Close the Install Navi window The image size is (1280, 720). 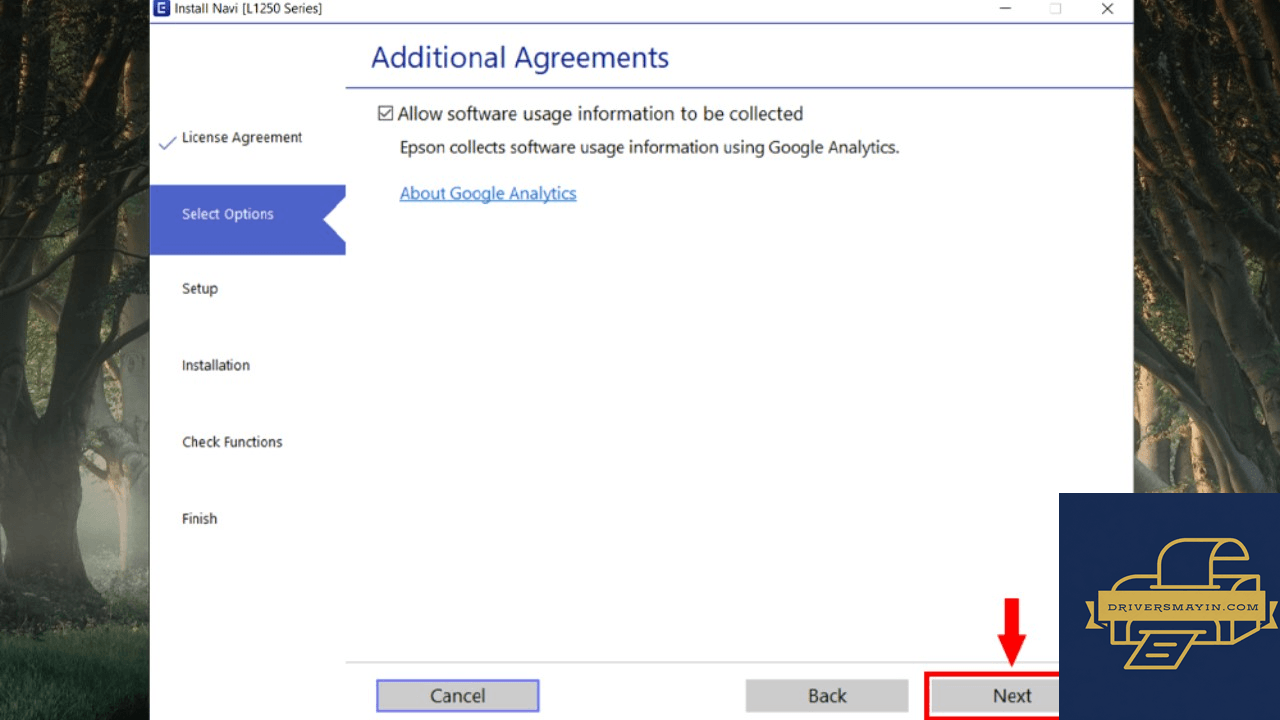tap(1107, 9)
